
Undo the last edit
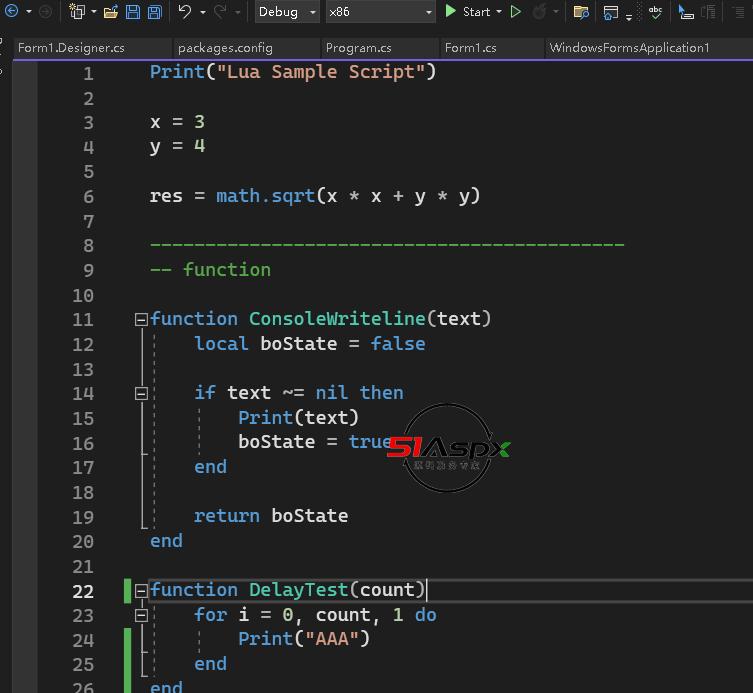pyautogui.click(x=185, y=12)
